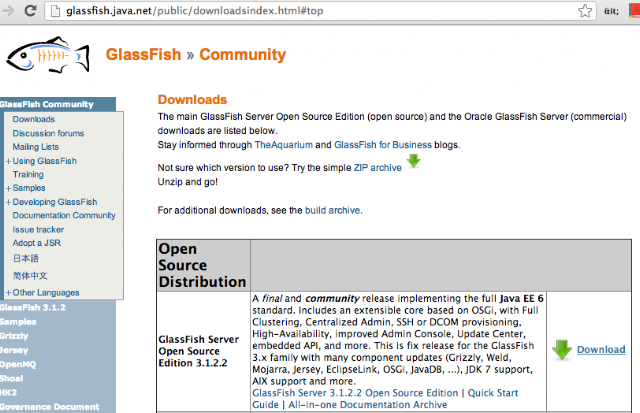This screenshot has height=413, width=640.
Task: Open Issue tracker in sidebar
Action: point(38,229)
